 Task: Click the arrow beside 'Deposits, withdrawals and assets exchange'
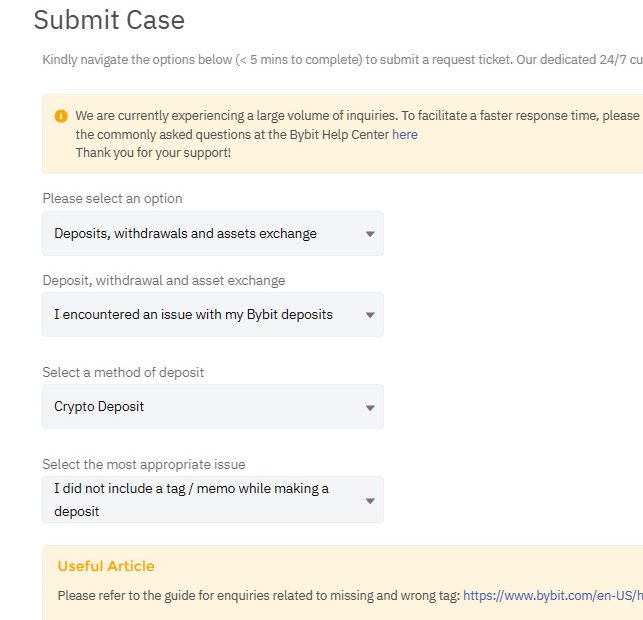[x=370, y=234]
